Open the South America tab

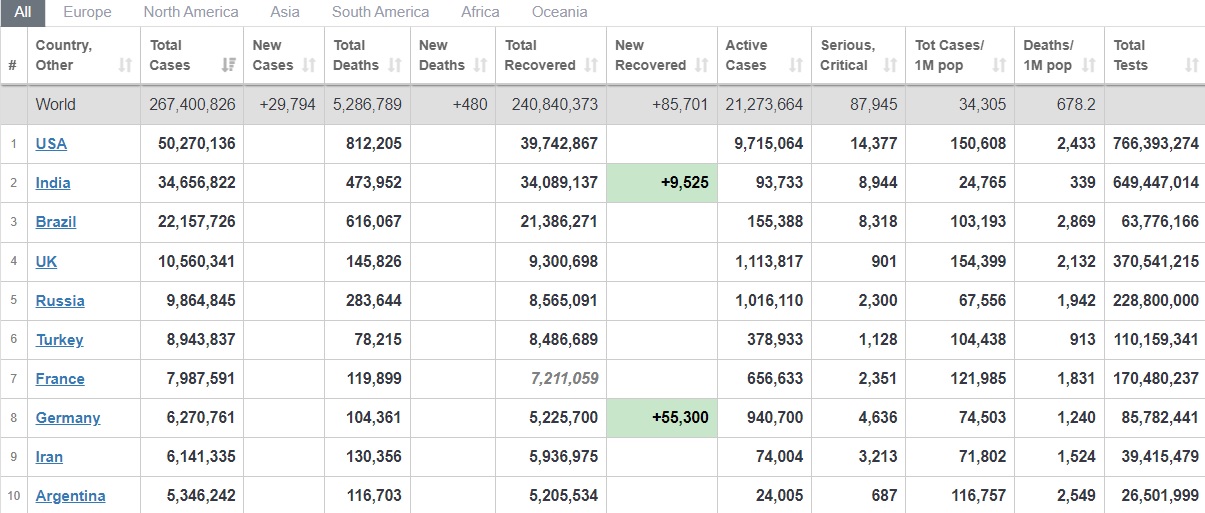coord(380,12)
